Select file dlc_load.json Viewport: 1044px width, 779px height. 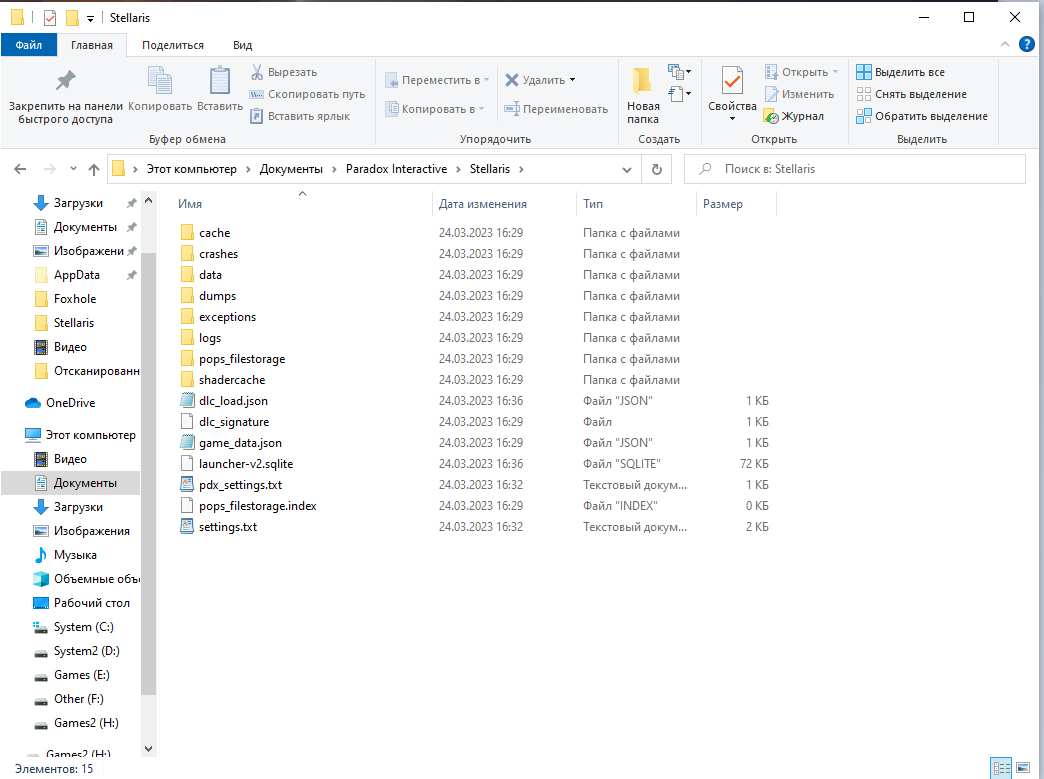click(x=233, y=401)
